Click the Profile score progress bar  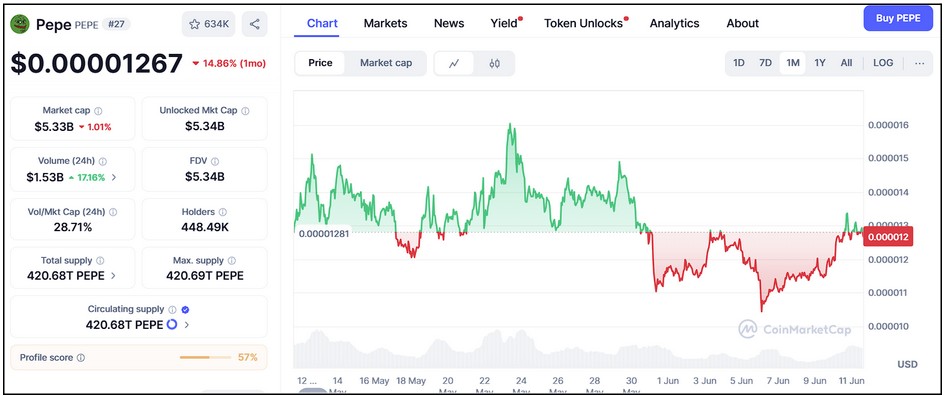pos(205,357)
